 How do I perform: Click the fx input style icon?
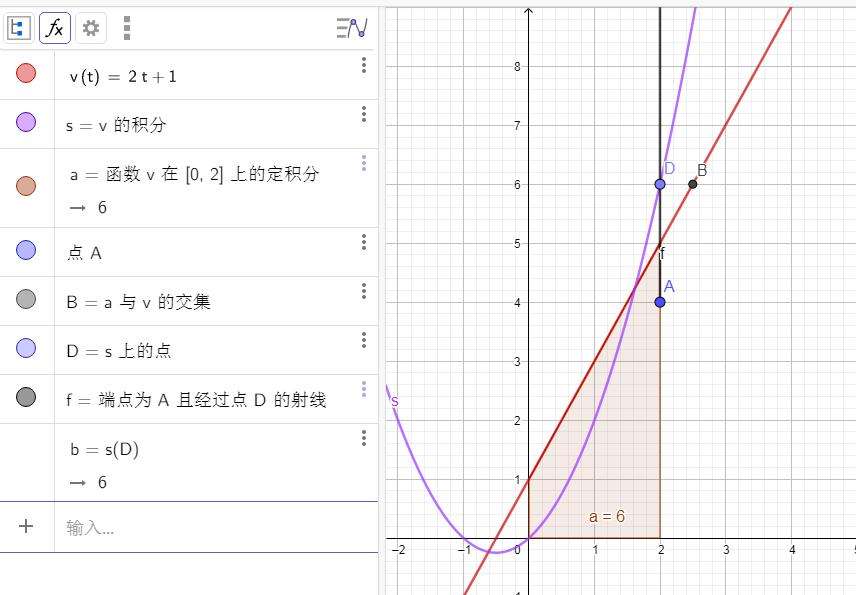tap(55, 27)
